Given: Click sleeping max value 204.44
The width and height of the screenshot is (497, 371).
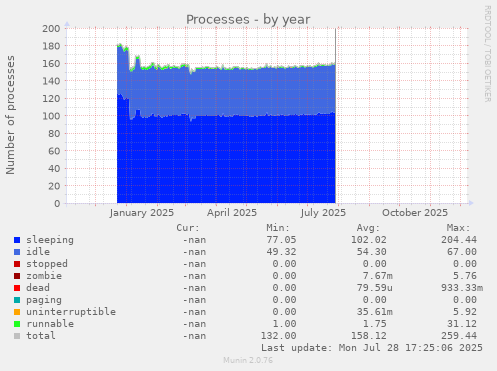Looking at the screenshot, I should (x=459, y=240).
